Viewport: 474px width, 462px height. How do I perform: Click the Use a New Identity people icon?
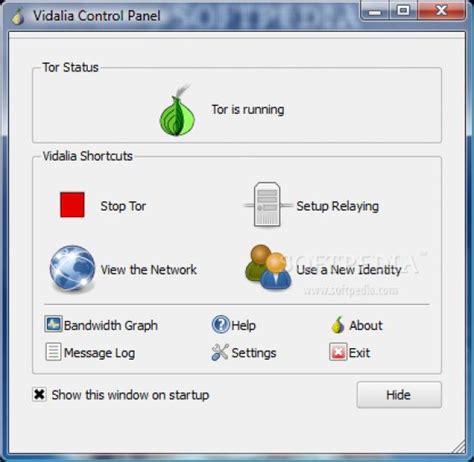(268, 267)
